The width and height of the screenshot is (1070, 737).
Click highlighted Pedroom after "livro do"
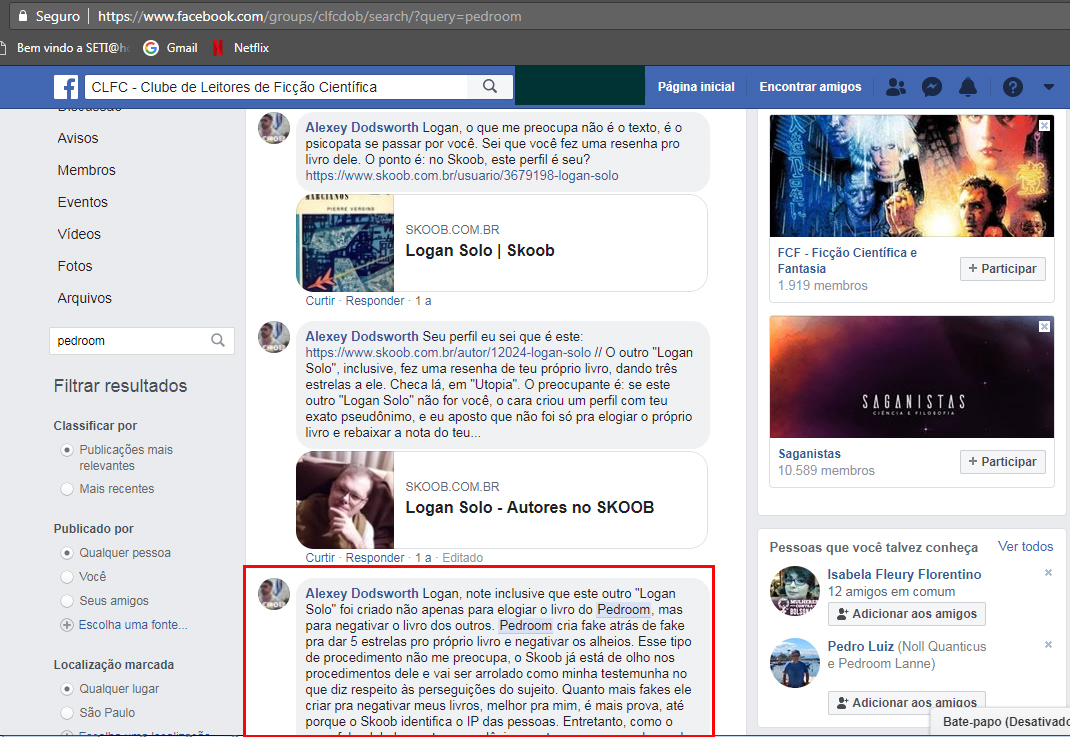tap(624, 609)
